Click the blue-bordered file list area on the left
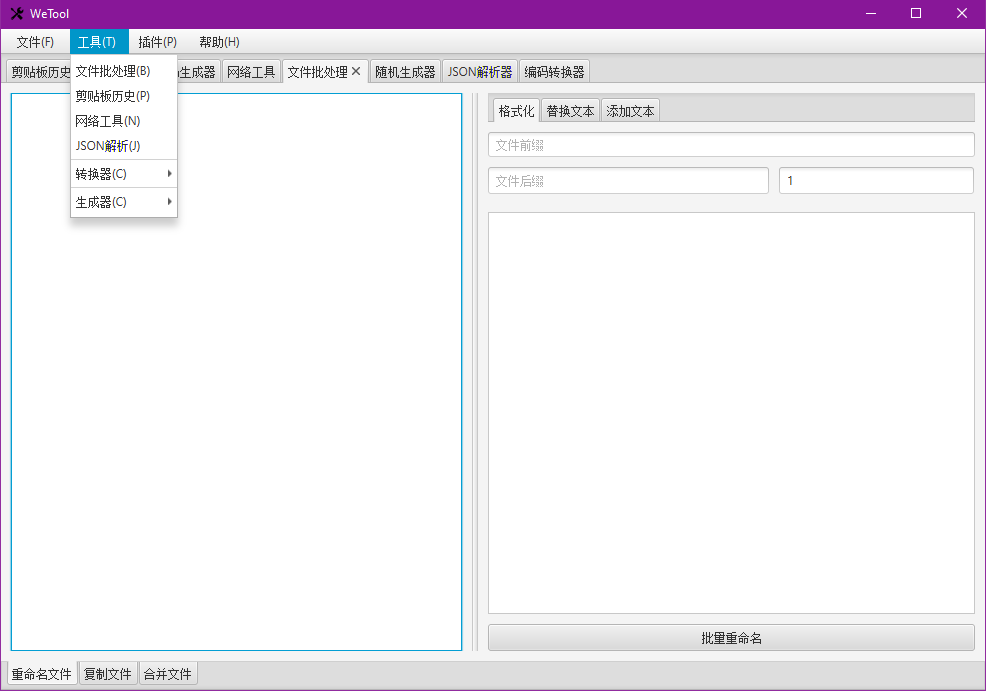Viewport: 986px width, 691px height. (236, 372)
